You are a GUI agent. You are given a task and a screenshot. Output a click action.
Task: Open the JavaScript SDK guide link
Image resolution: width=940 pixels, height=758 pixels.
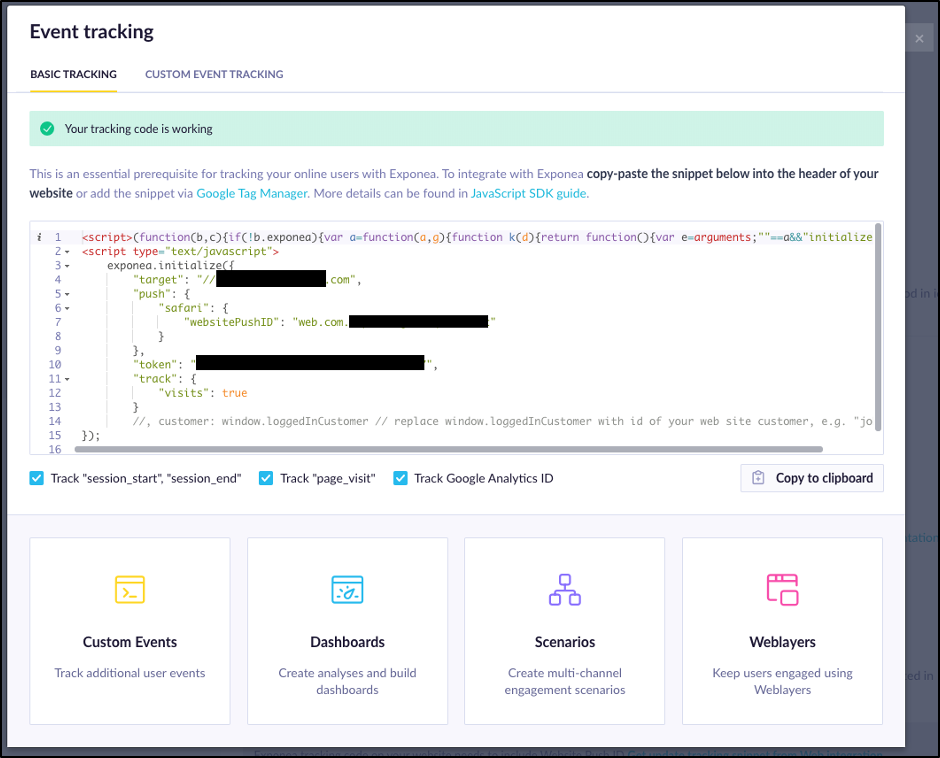[528, 193]
